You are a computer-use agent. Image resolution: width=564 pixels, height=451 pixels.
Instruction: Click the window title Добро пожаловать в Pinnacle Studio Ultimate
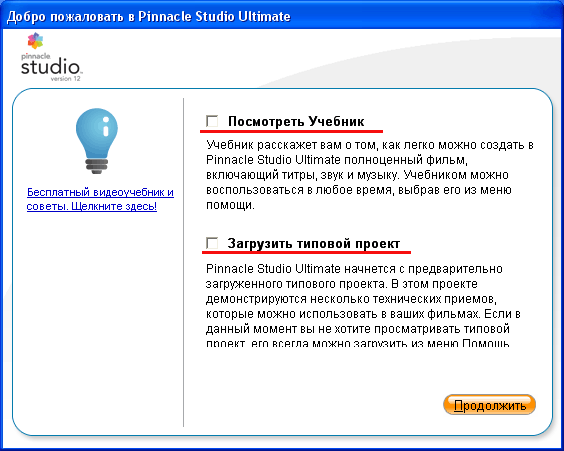149,17
